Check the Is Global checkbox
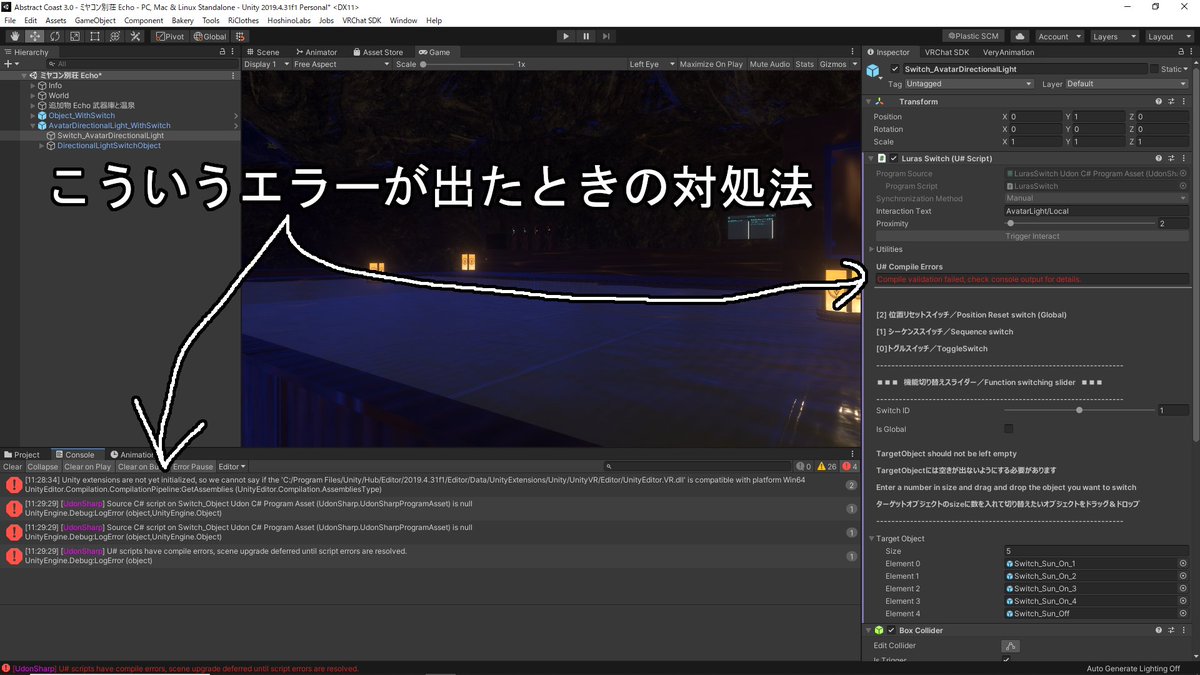 pyautogui.click(x=1008, y=429)
